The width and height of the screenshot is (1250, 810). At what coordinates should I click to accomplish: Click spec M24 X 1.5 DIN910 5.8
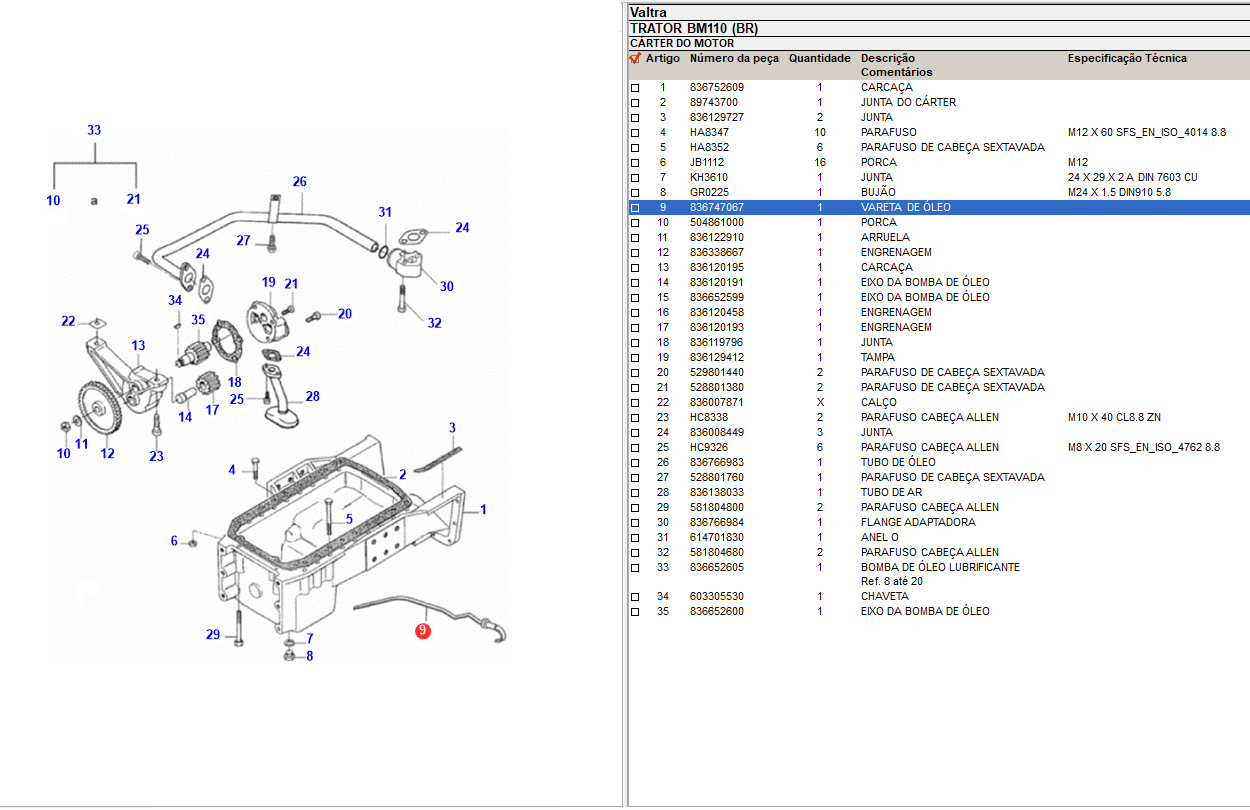coord(1119,193)
